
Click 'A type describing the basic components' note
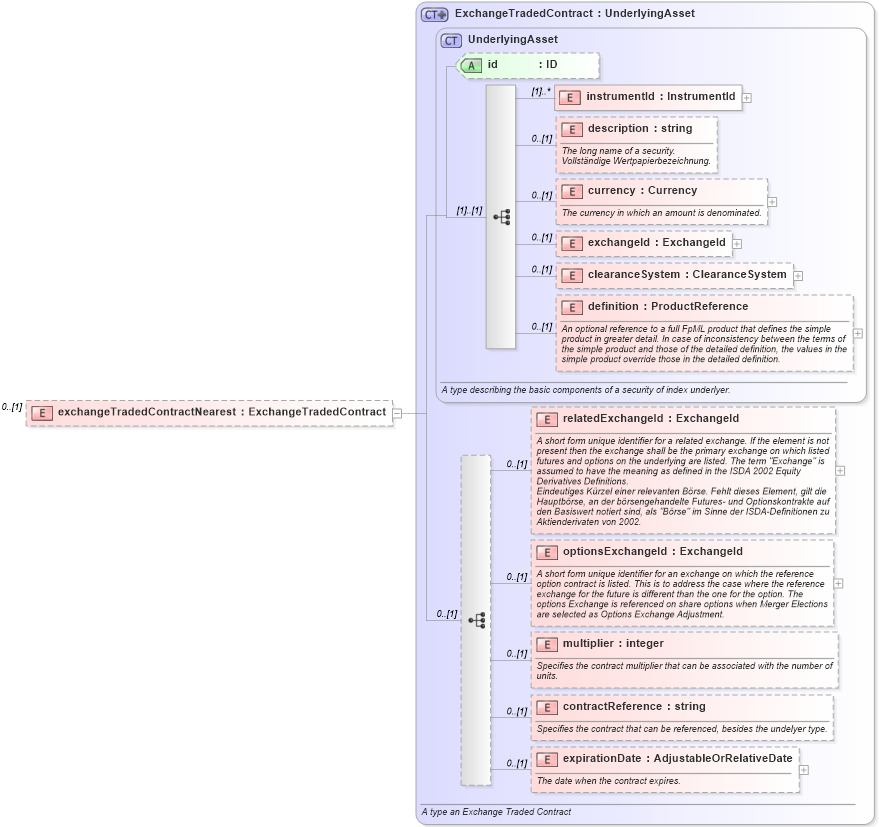(x=586, y=390)
